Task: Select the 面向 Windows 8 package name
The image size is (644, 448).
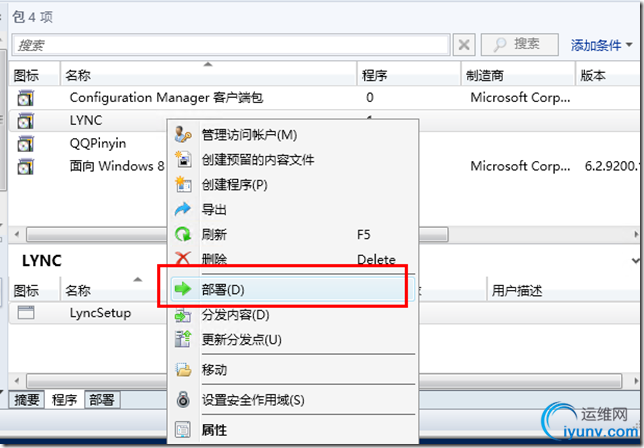Action: [117, 166]
